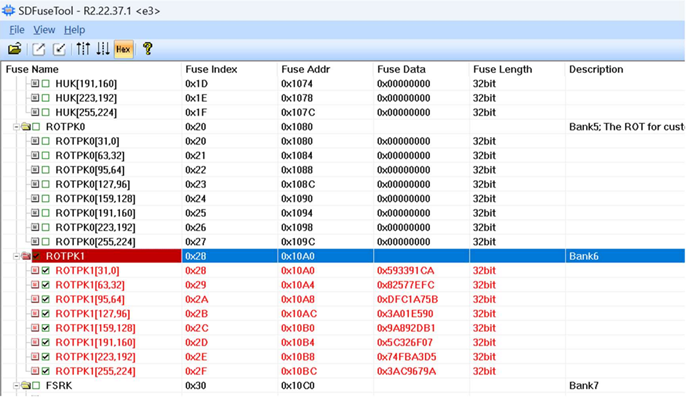Open the View menu

44,30
